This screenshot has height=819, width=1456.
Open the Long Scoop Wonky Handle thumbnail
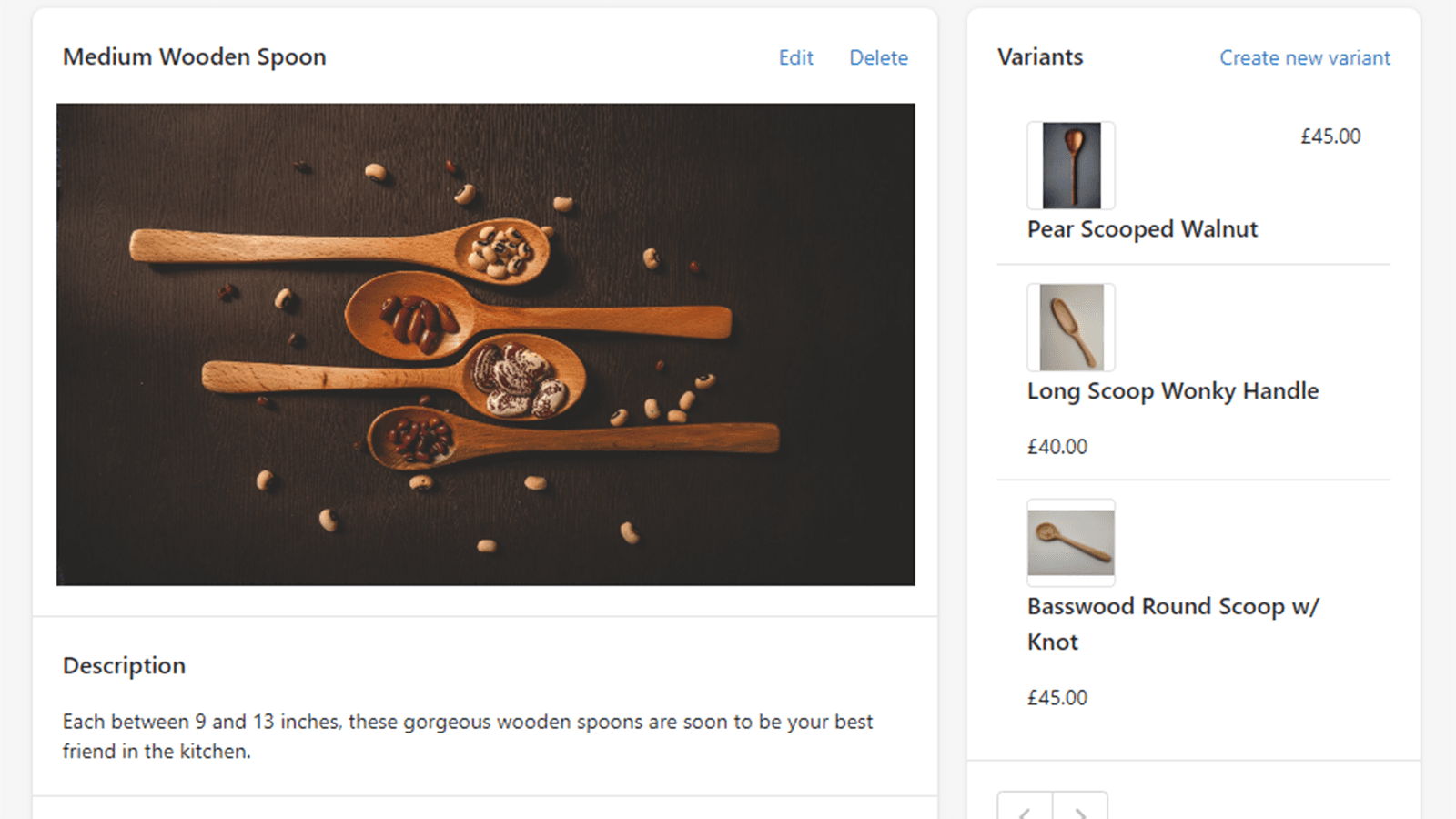coord(1070,328)
